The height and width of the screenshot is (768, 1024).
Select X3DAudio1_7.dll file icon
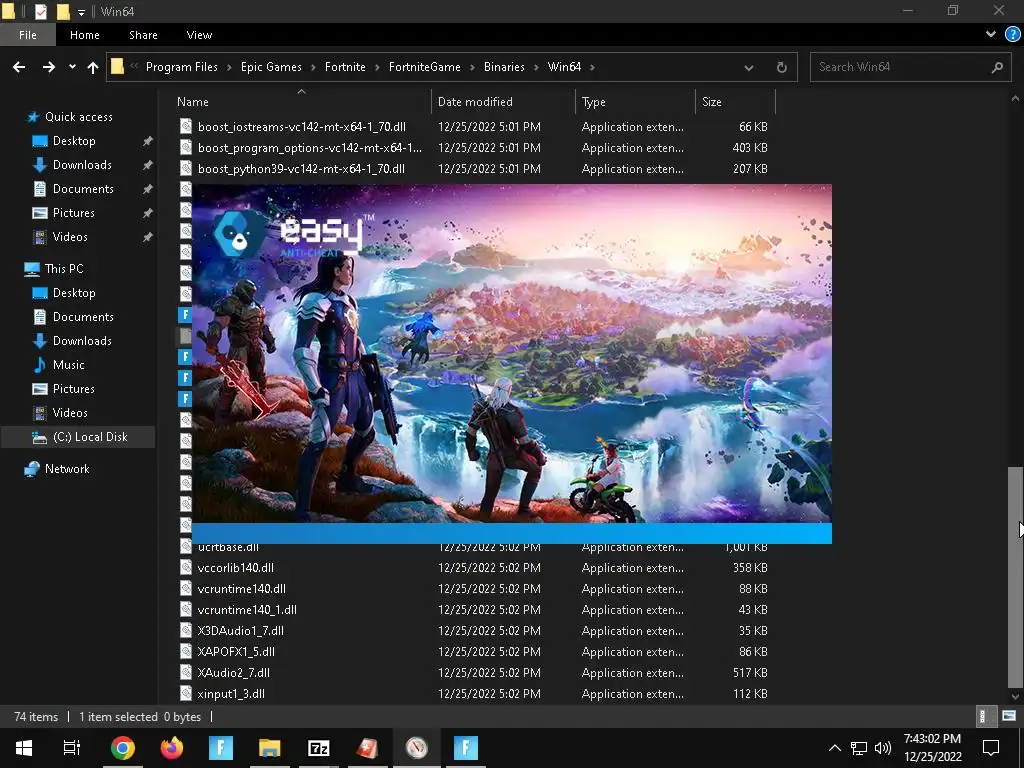tap(185, 630)
